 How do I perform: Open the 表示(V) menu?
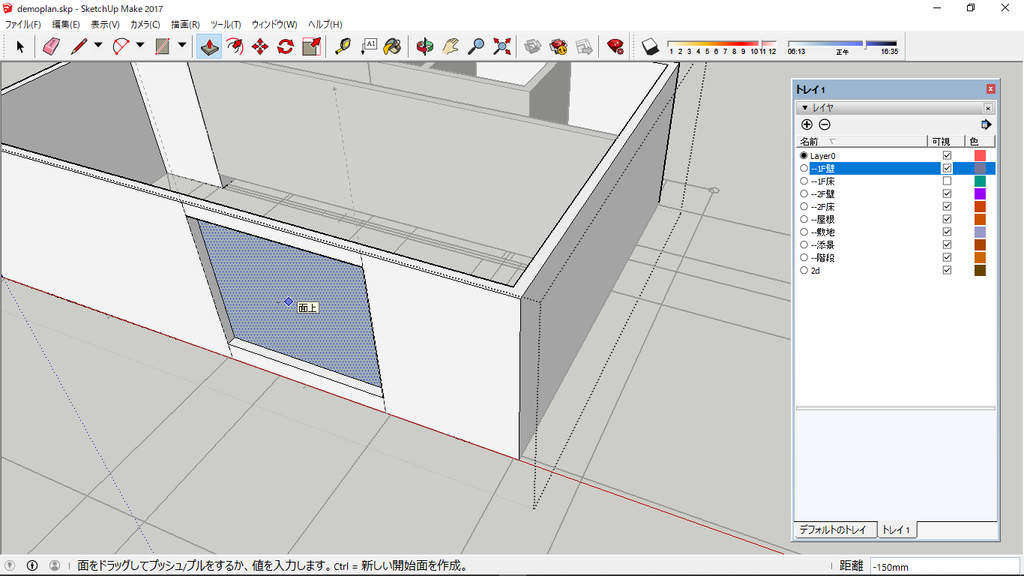104,24
